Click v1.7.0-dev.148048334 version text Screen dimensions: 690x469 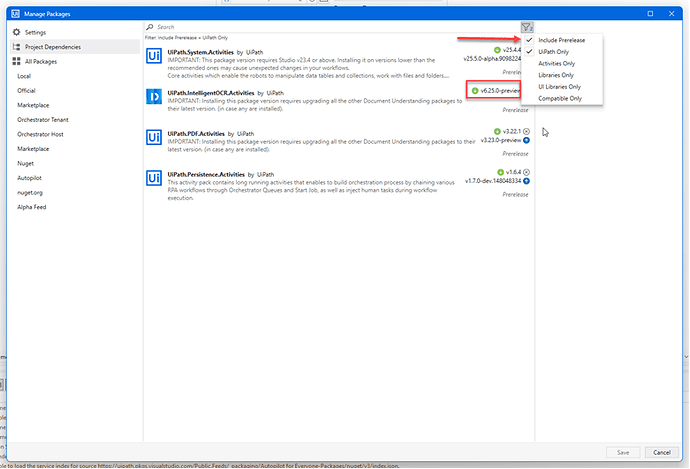tap(493, 181)
